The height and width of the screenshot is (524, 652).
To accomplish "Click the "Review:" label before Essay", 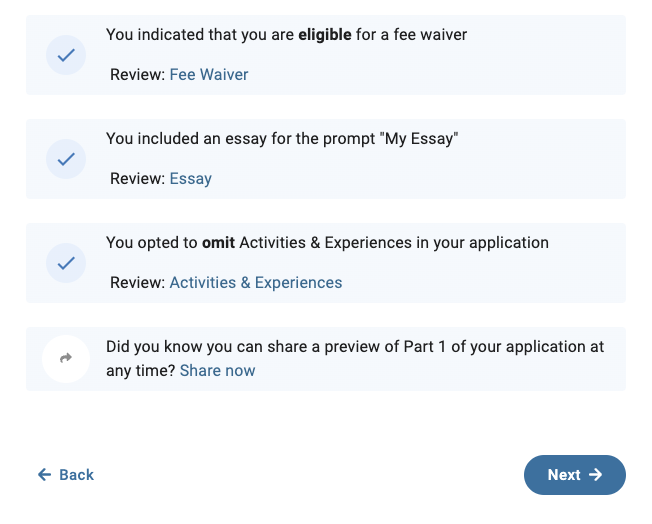I will click(x=138, y=179).
